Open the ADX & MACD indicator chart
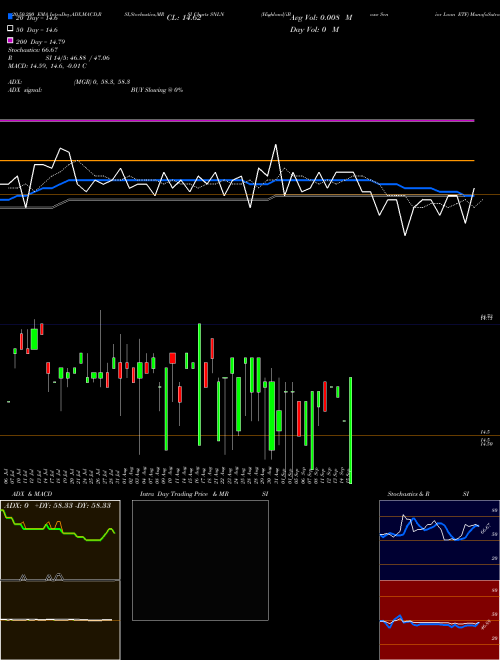The width and height of the screenshot is (500, 660). pos(60,580)
